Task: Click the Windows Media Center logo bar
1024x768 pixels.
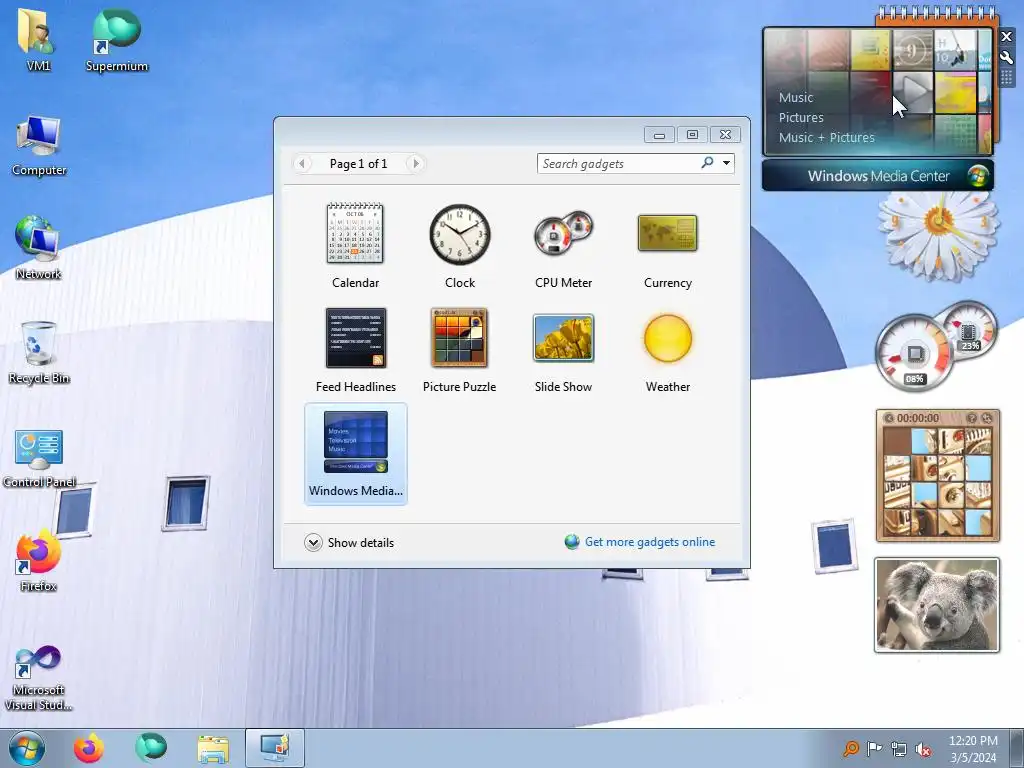Action: tap(878, 176)
